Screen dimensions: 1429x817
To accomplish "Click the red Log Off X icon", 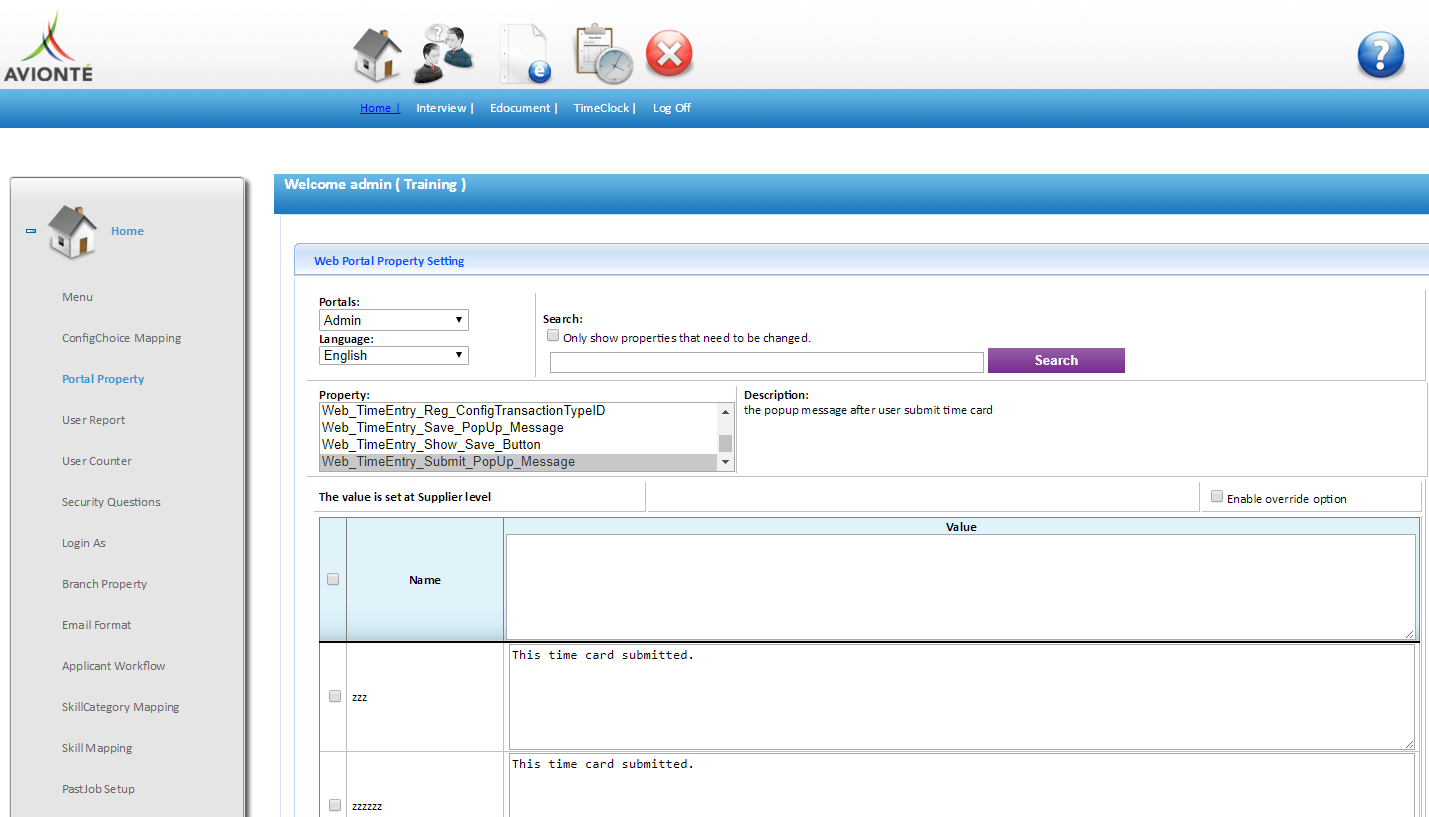I will click(x=670, y=54).
